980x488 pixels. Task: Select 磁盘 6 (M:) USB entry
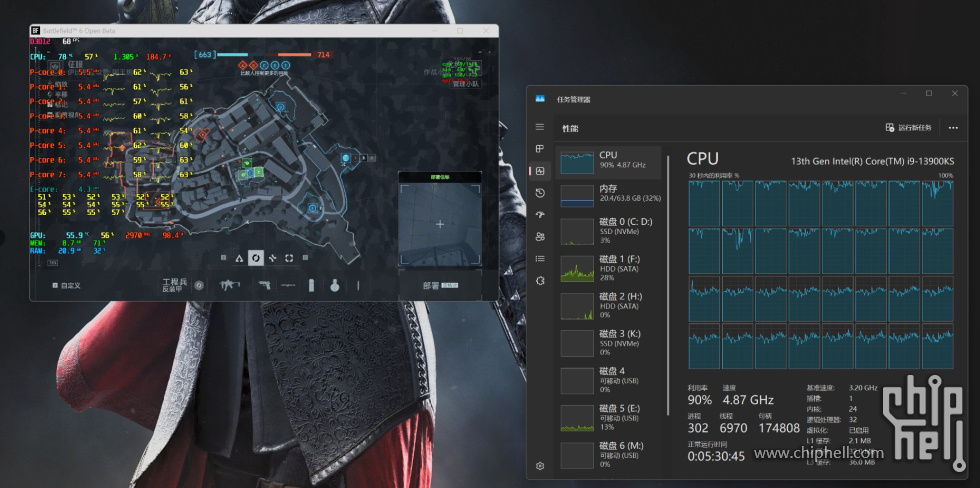click(x=609, y=455)
